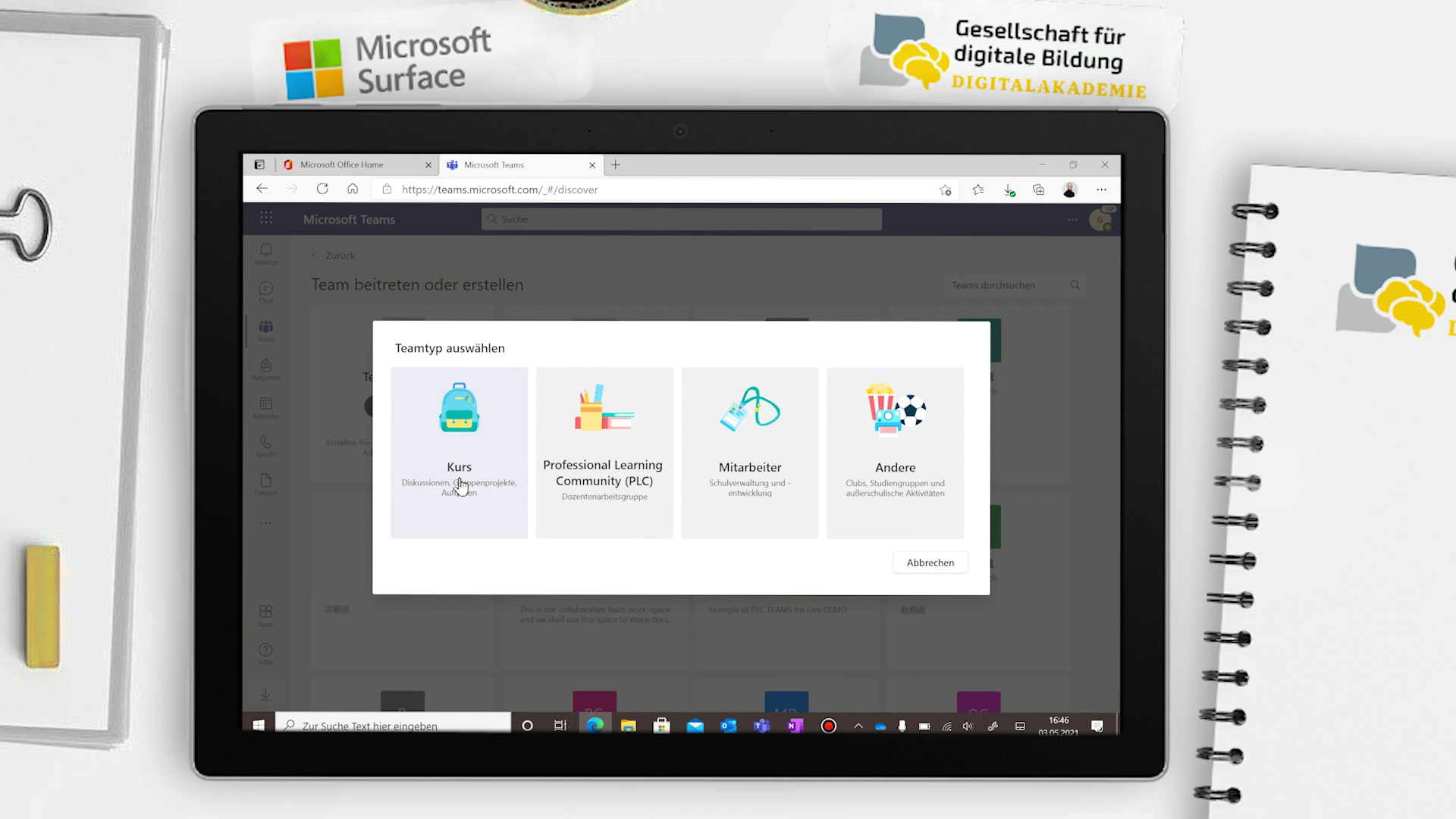Show more apps ellipsis in sidebar

point(266,523)
